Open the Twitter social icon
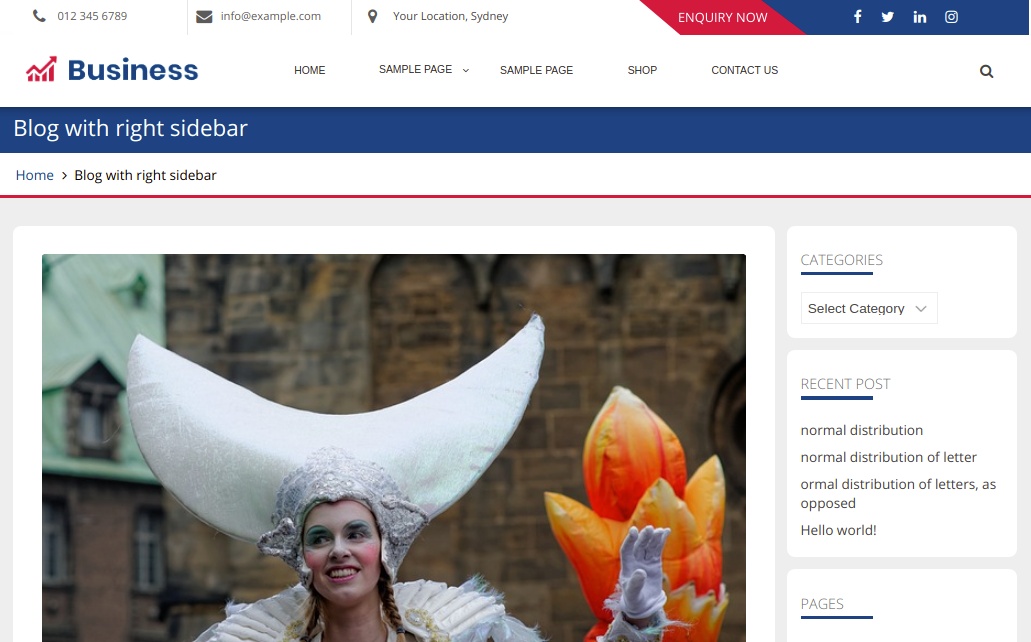Viewport: 1031px width, 642px height. click(888, 17)
